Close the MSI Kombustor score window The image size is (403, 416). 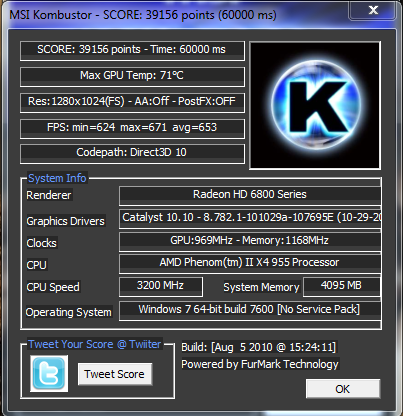pyautogui.click(x=372, y=10)
